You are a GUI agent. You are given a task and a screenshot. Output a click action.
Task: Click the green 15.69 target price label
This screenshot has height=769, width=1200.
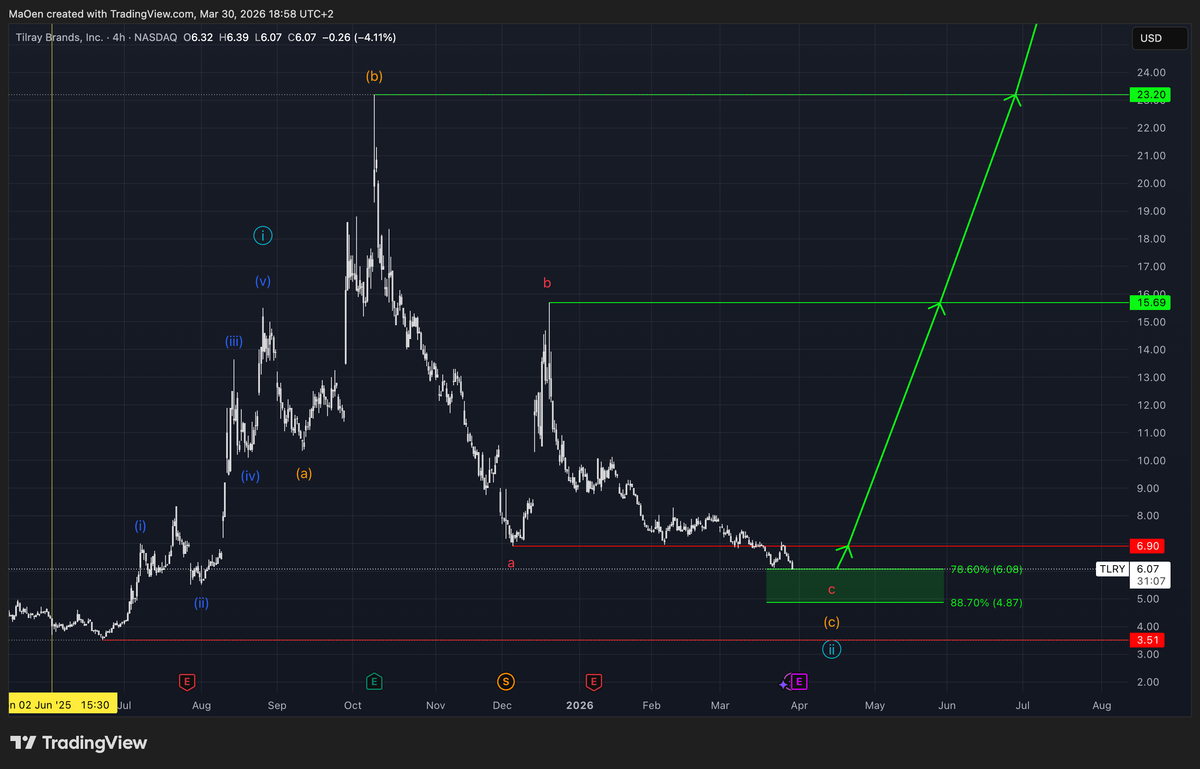click(x=1149, y=302)
